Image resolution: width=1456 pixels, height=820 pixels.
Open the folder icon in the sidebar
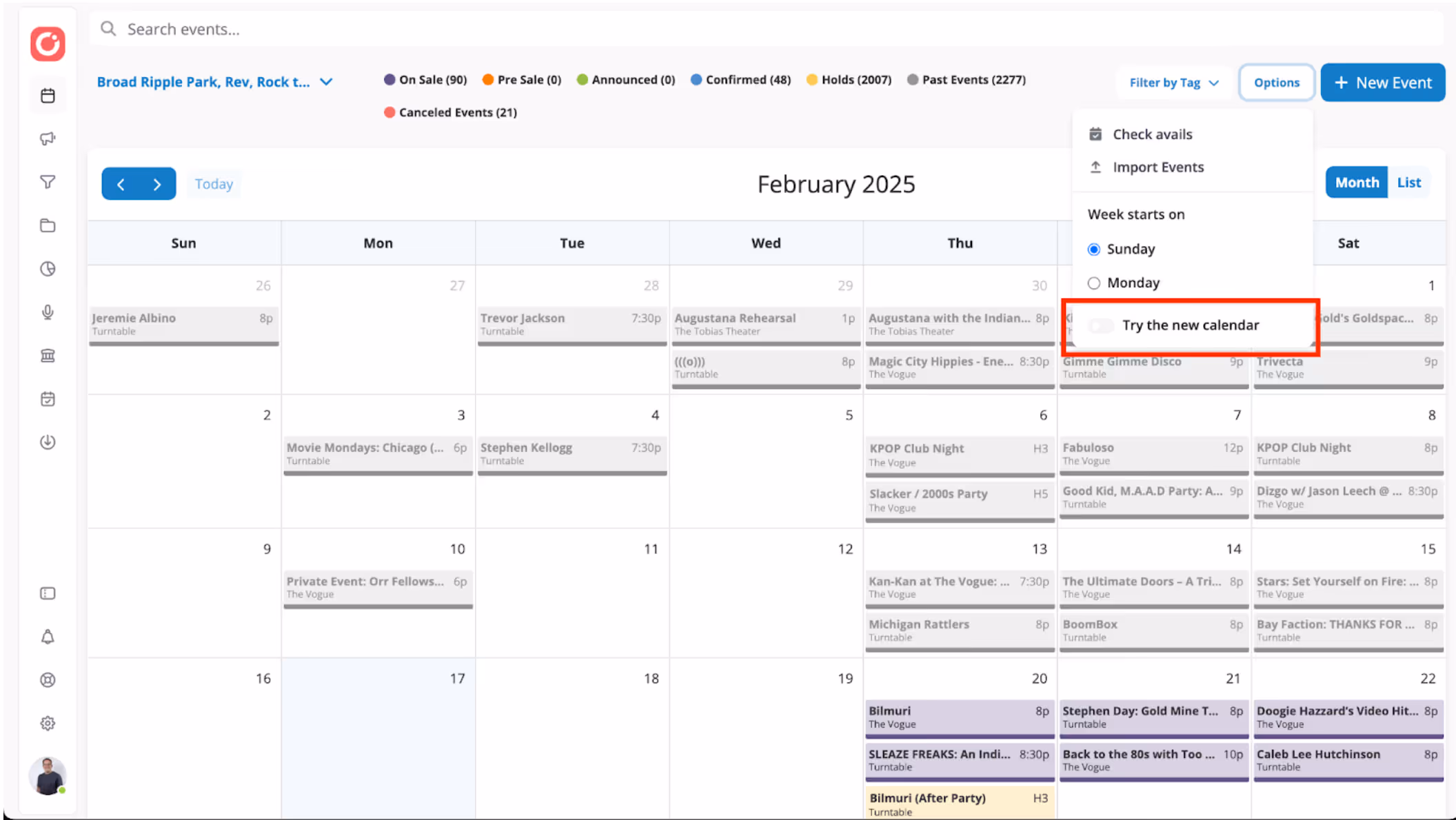click(x=48, y=225)
